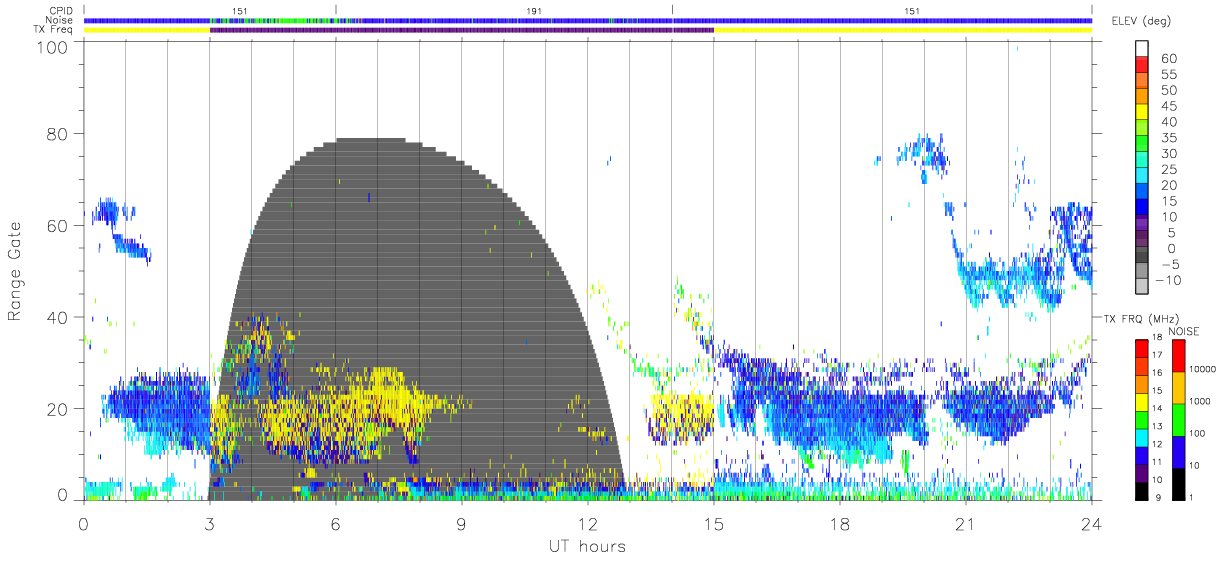Pick the white top swatch of ELEV colorbar
Image resolution: width=1228 pixels, height=567 pixels.
1141,48
